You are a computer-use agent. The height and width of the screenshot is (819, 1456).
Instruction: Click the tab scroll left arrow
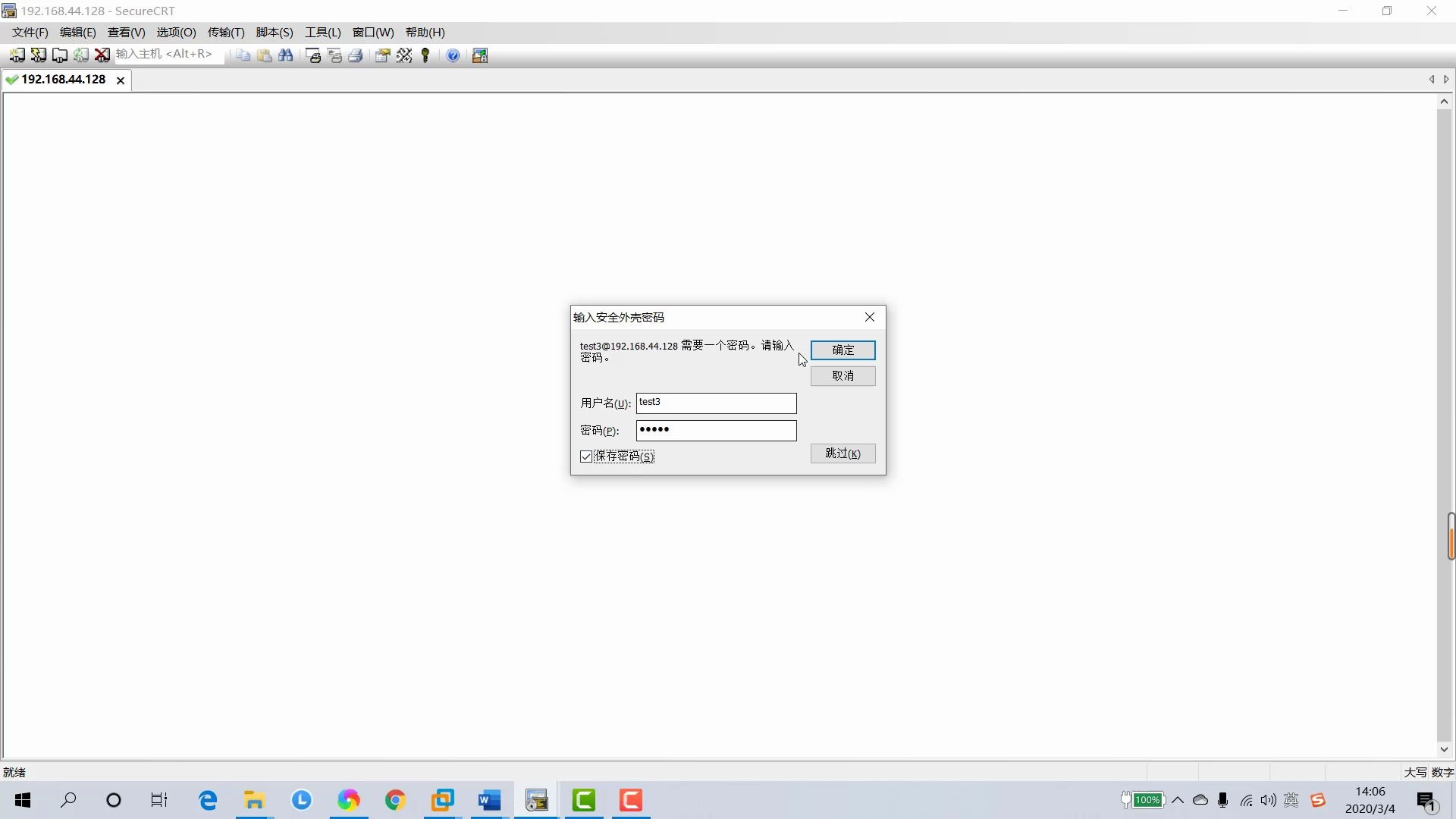coord(1432,80)
